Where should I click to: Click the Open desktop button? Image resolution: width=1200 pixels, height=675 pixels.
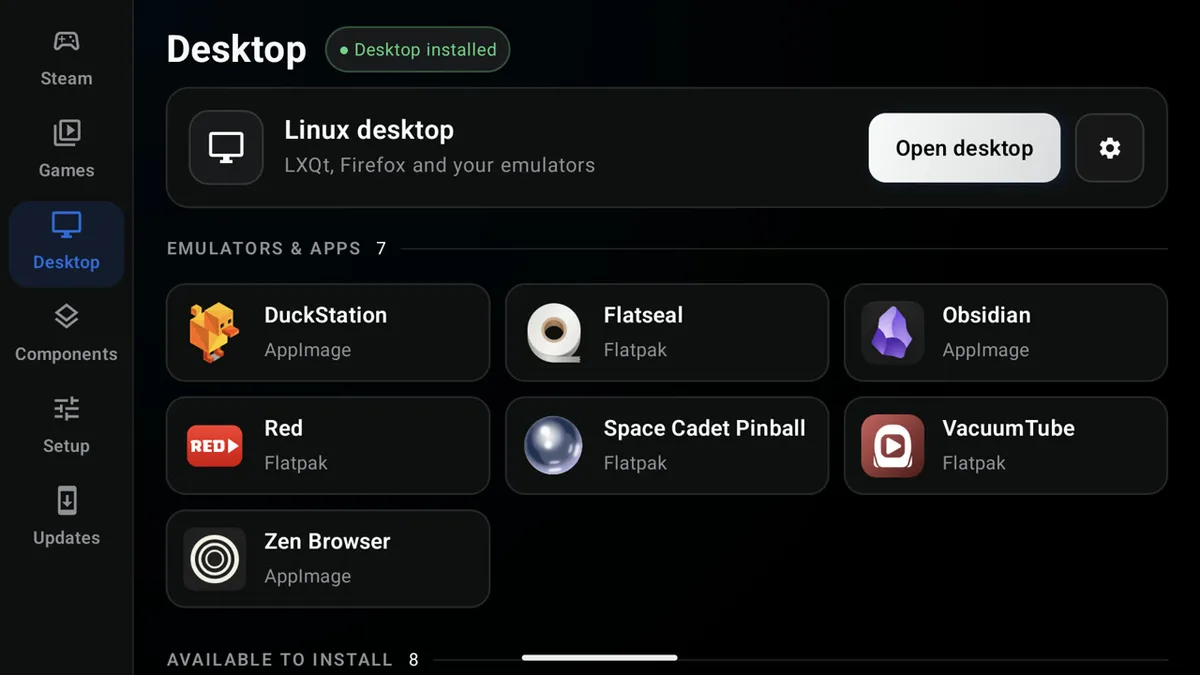pyautogui.click(x=964, y=148)
